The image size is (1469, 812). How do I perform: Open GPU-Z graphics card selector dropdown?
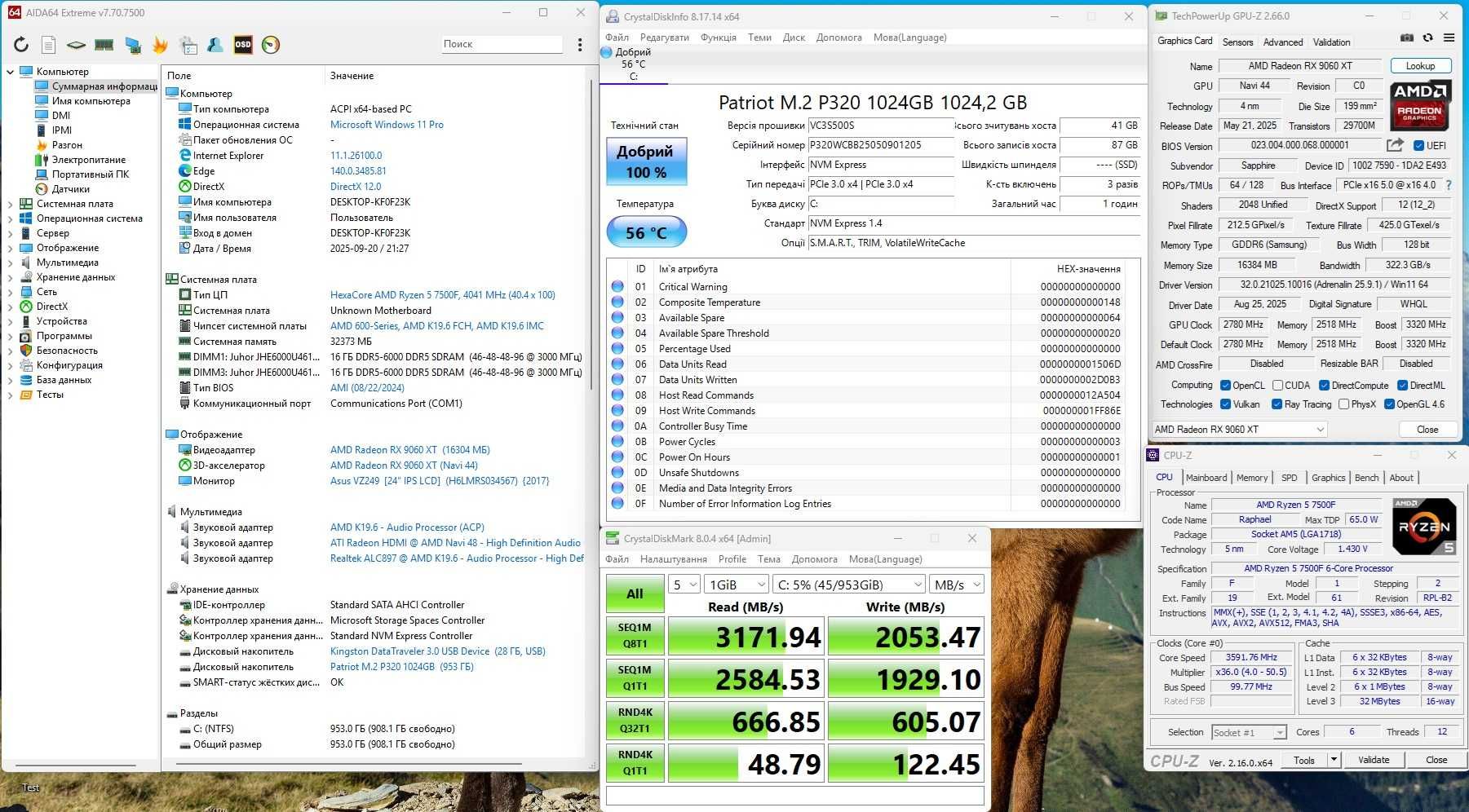click(1239, 430)
